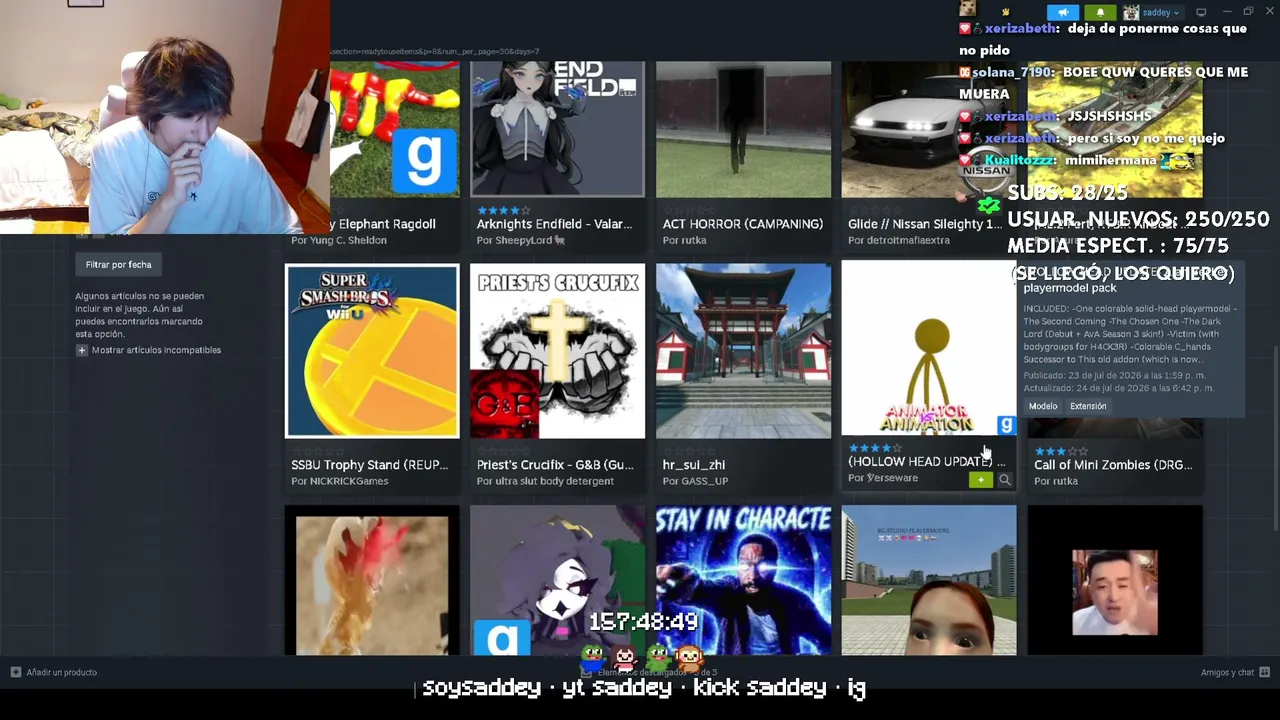Select the Modelo tag in the tooltip
The width and height of the screenshot is (1280, 720).
click(x=1043, y=406)
